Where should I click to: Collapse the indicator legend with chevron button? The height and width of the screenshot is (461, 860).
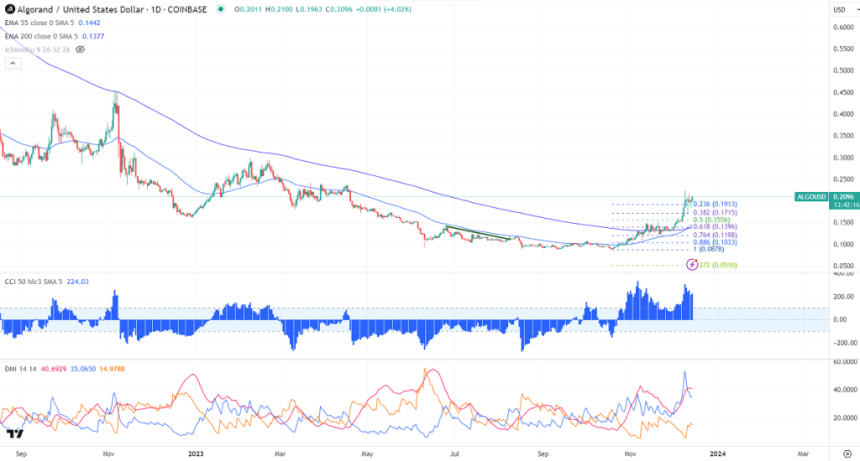[x=12, y=63]
